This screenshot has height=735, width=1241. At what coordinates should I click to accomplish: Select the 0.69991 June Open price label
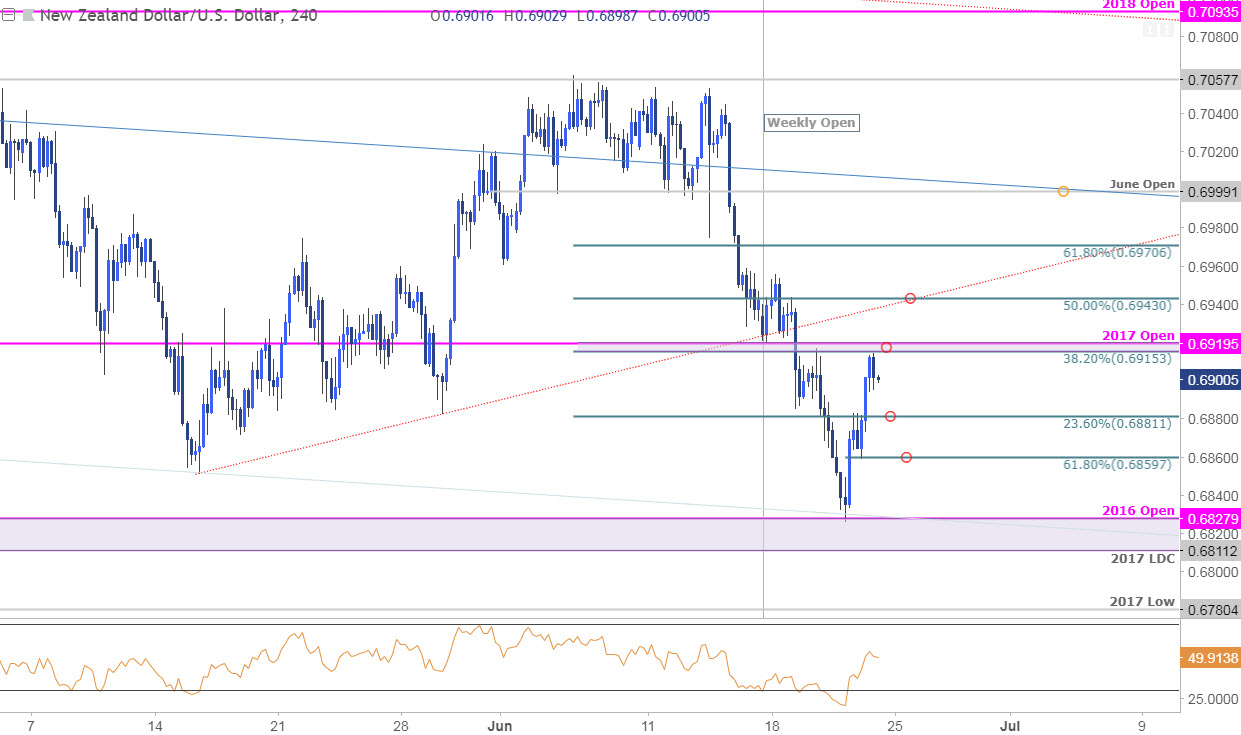point(1210,191)
